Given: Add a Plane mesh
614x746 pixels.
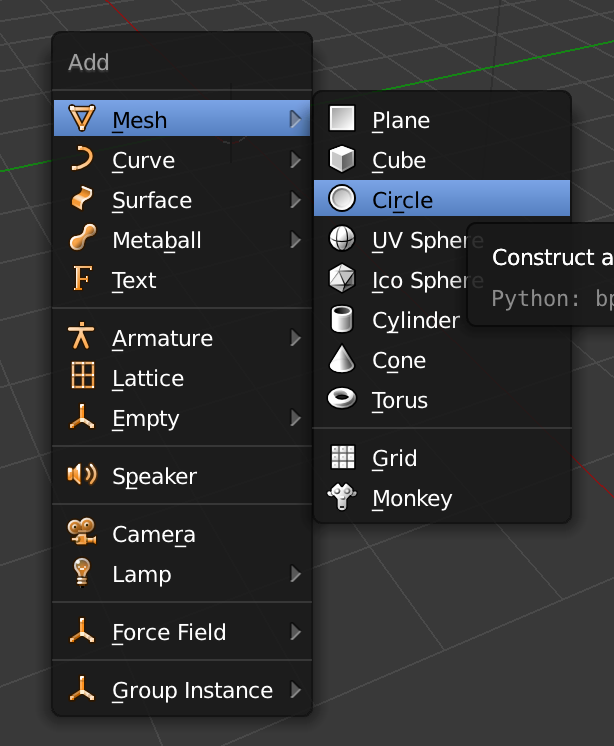Looking at the screenshot, I should click(401, 120).
